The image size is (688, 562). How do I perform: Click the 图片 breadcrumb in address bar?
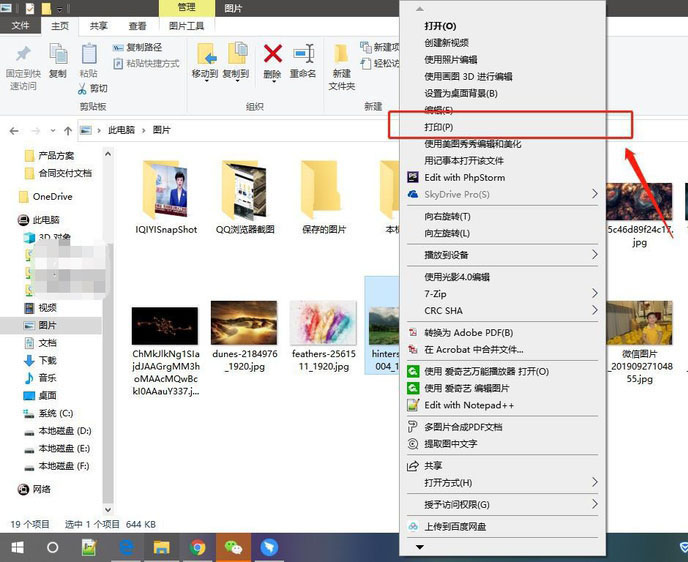[161, 130]
